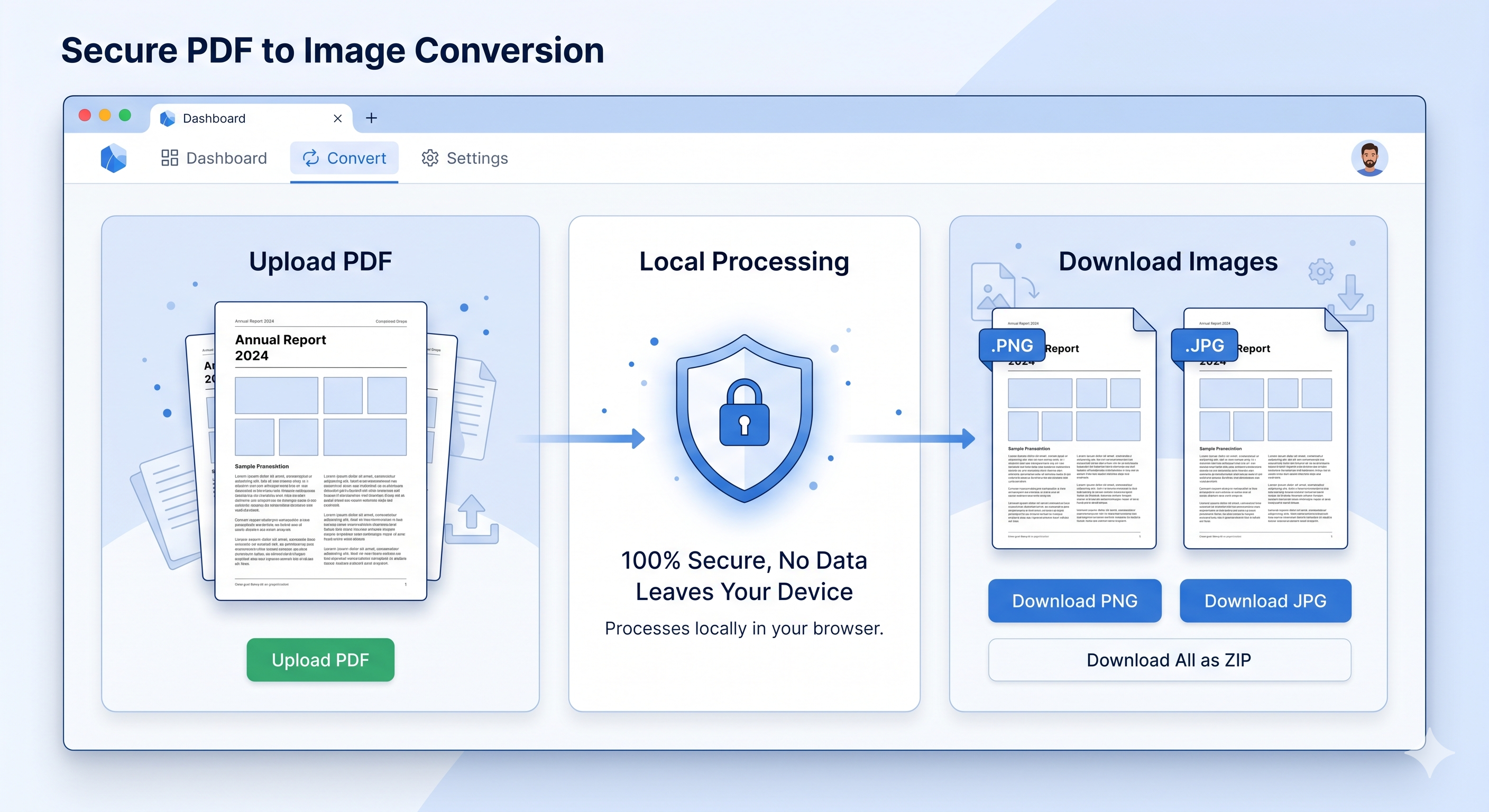Click the download arrow tray icon
The width and height of the screenshot is (1489, 812).
click(x=1350, y=298)
